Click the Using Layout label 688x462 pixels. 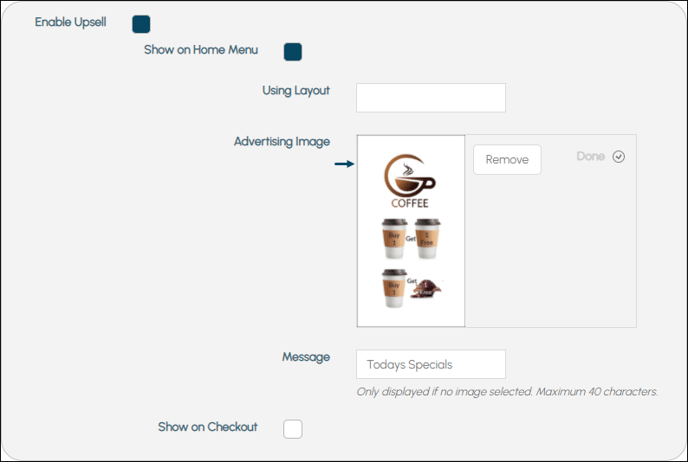click(296, 90)
